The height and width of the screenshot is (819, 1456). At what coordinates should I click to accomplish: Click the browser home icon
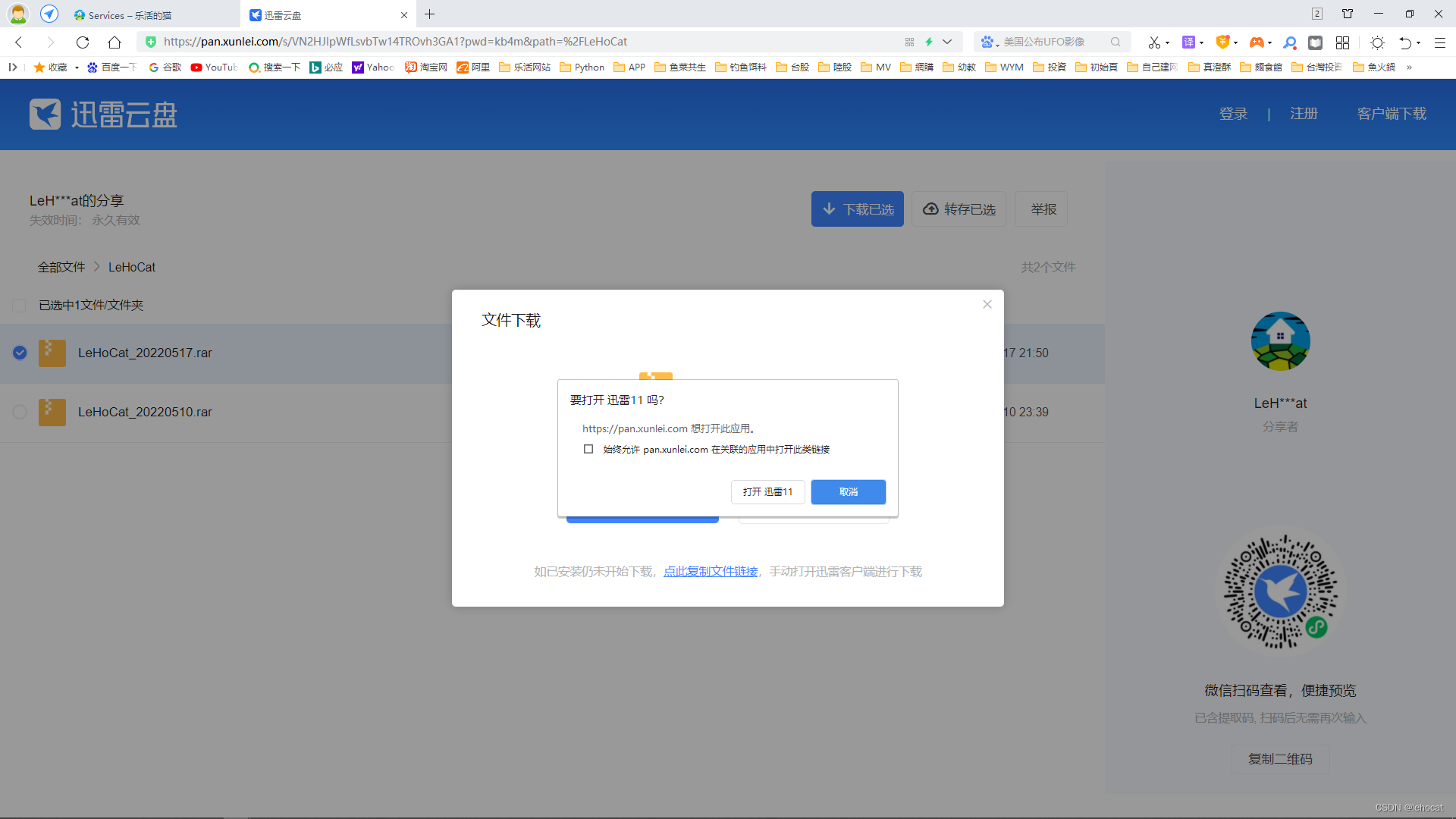click(x=115, y=42)
